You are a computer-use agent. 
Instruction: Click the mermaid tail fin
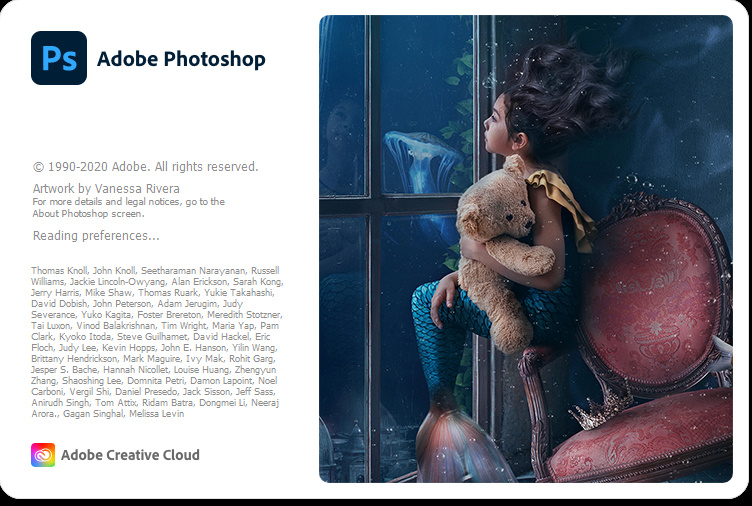[x=458, y=444]
